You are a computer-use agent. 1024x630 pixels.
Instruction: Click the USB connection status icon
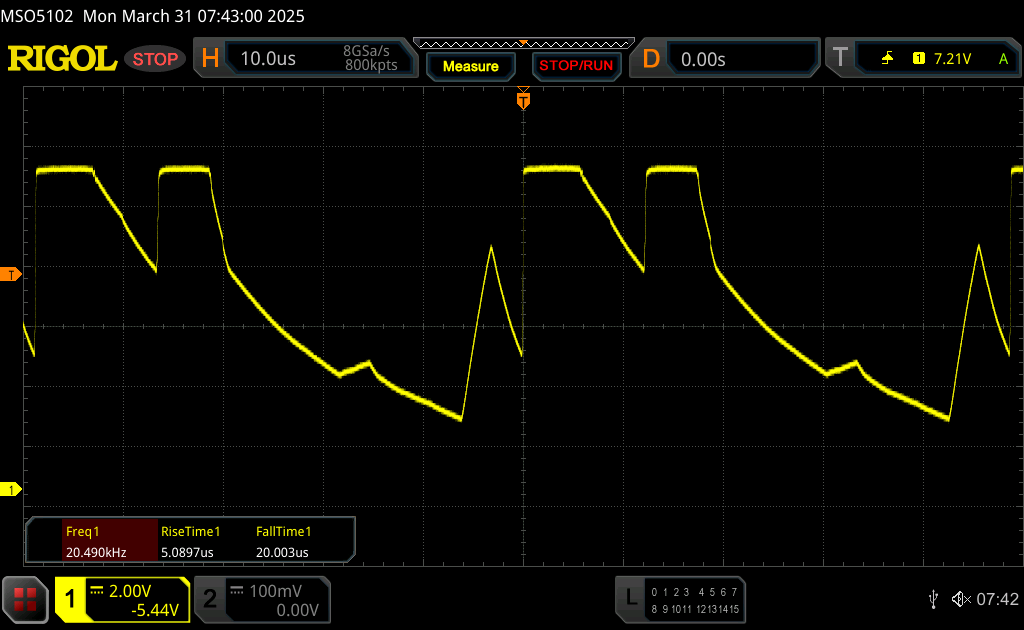tap(933, 598)
